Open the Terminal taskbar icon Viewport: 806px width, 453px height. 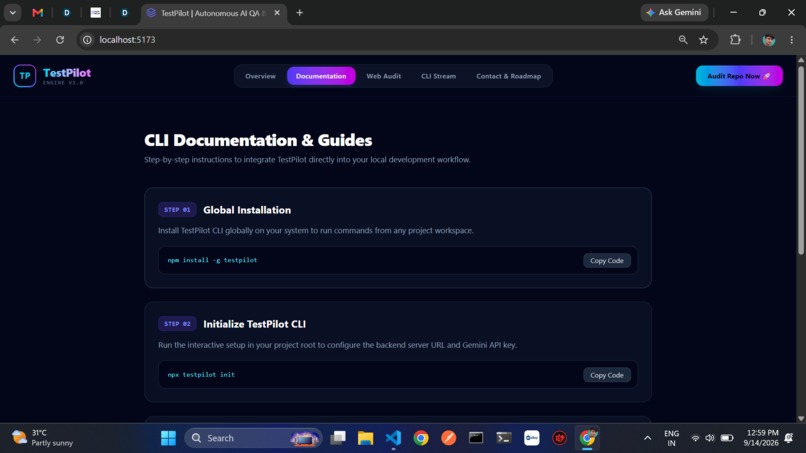click(504, 438)
